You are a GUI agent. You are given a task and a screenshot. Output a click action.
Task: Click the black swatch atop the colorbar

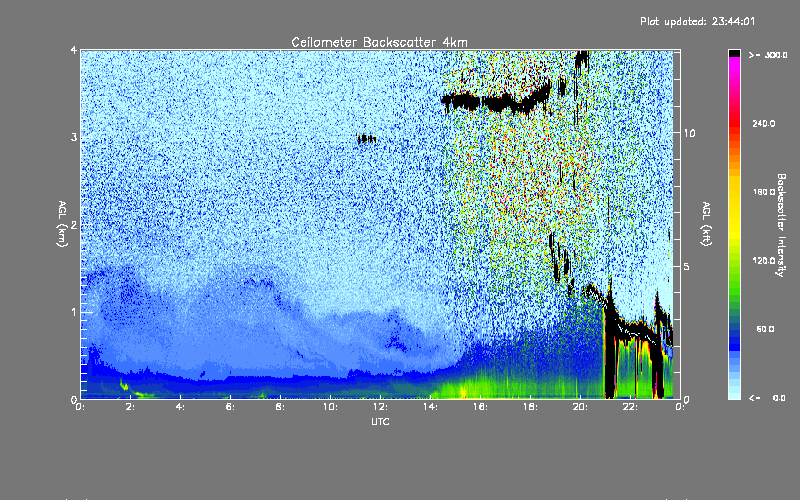coord(734,54)
